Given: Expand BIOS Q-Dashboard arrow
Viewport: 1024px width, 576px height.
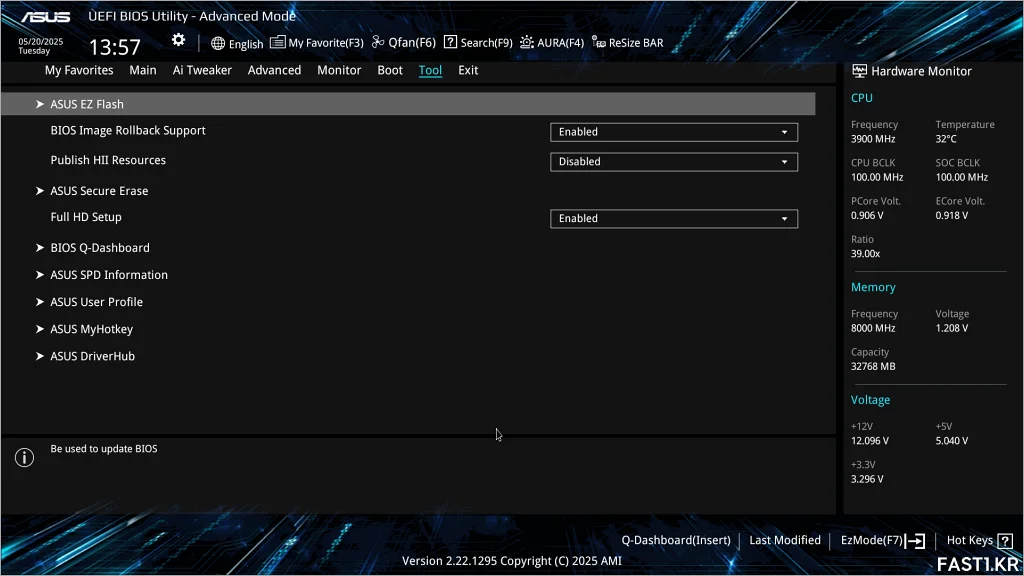Looking at the screenshot, I should pos(40,248).
